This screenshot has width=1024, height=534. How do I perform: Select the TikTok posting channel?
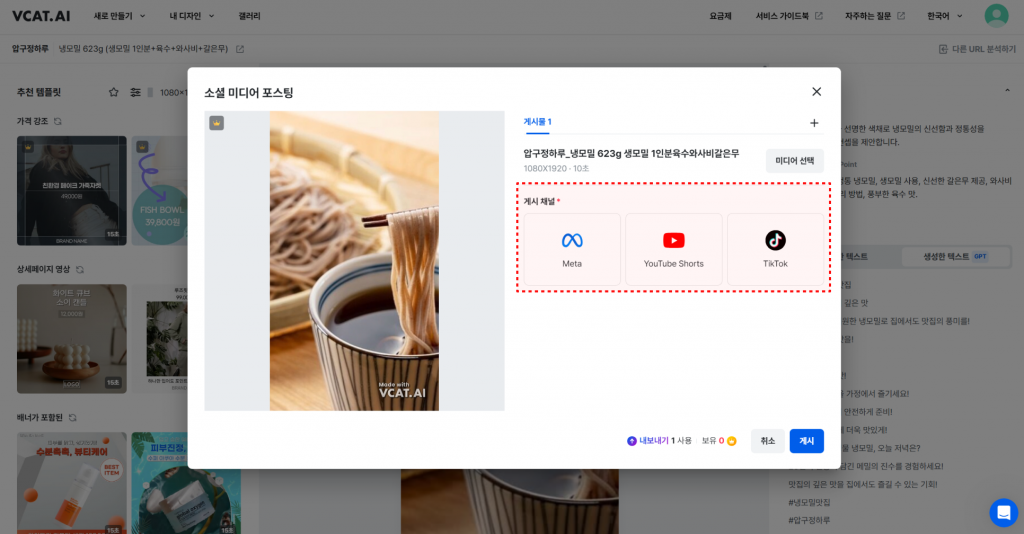[x=775, y=249]
